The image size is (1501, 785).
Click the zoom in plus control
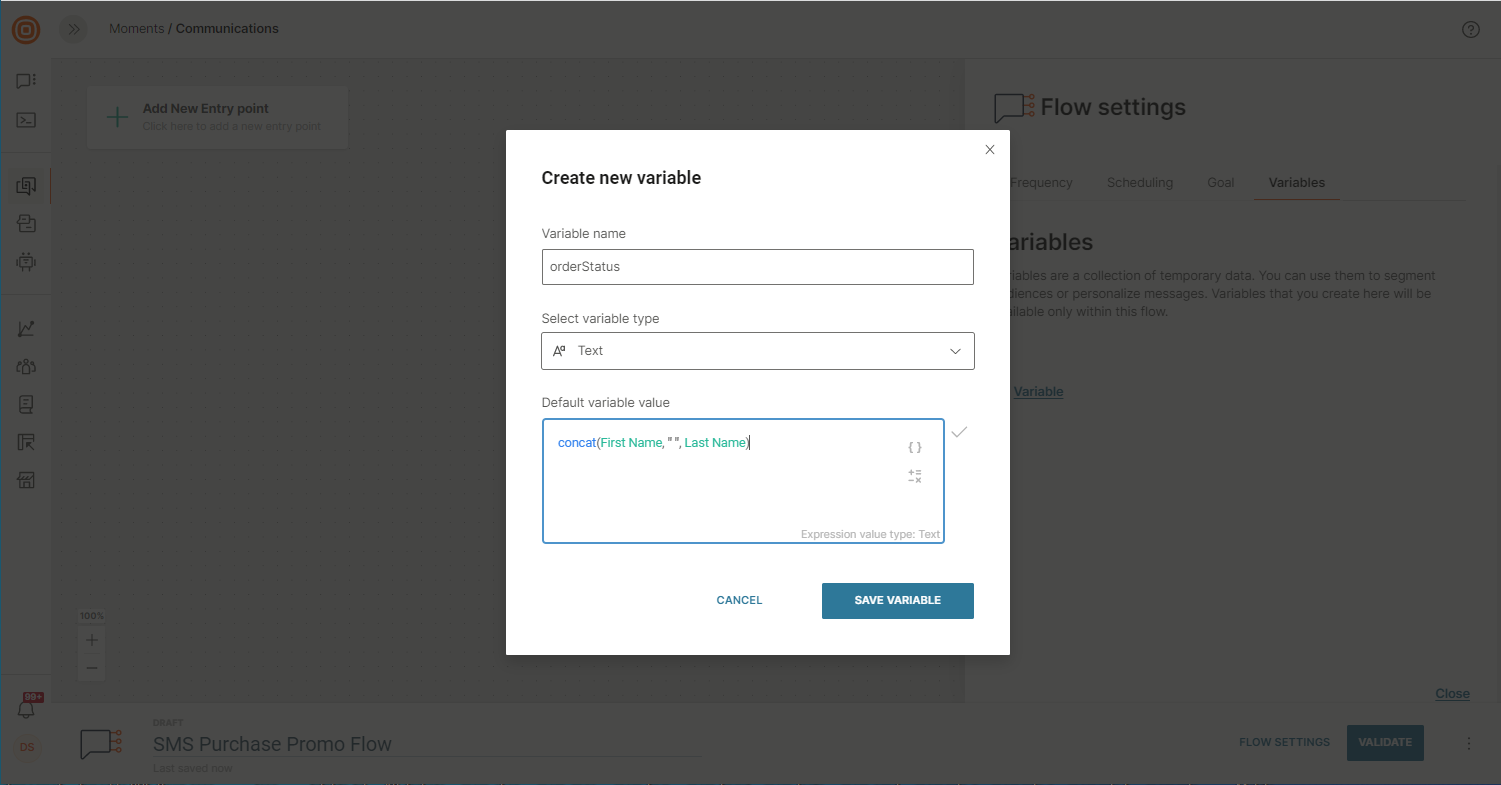coord(92,639)
